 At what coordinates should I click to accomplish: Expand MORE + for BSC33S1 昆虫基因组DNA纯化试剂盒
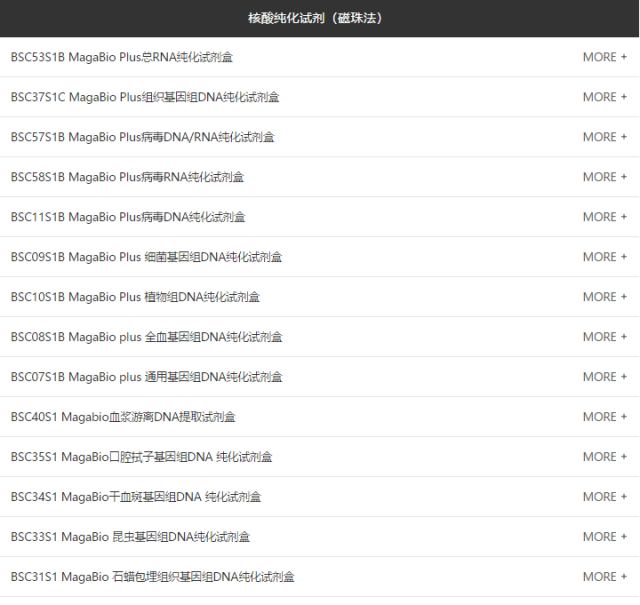click(x=604, y=537)
